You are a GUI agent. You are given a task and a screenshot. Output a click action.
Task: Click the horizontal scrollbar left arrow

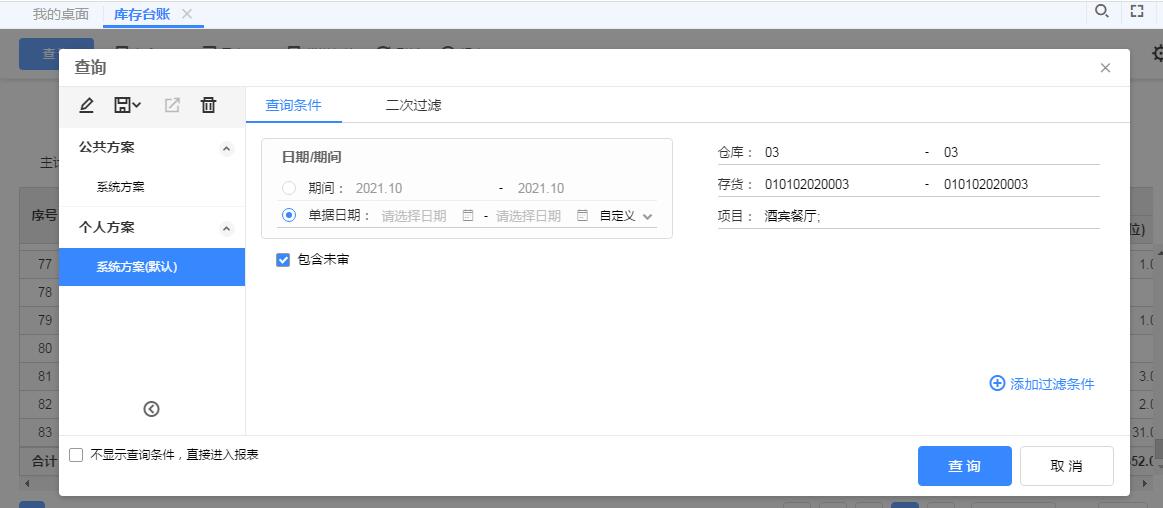(x=27, y=484)
